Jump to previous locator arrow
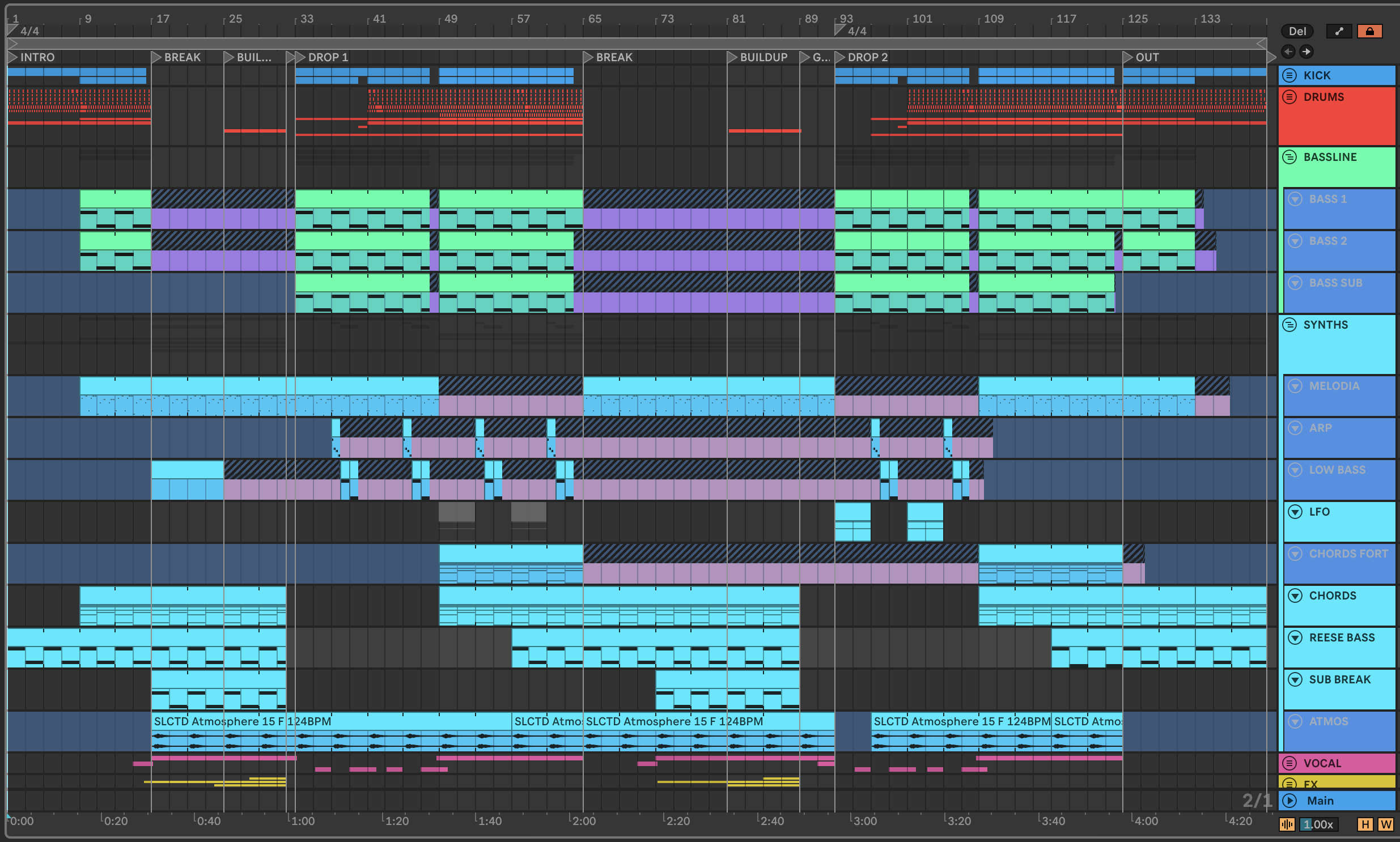Image resolution: width=1400 pixels, height=842 pixels. pos(1288,52)
